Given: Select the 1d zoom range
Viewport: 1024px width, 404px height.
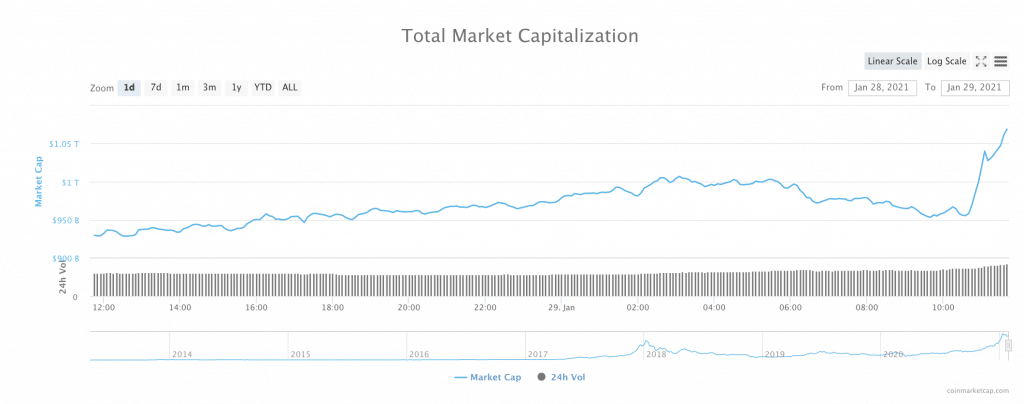Looking at the screenshot, I should pos(129,87).
